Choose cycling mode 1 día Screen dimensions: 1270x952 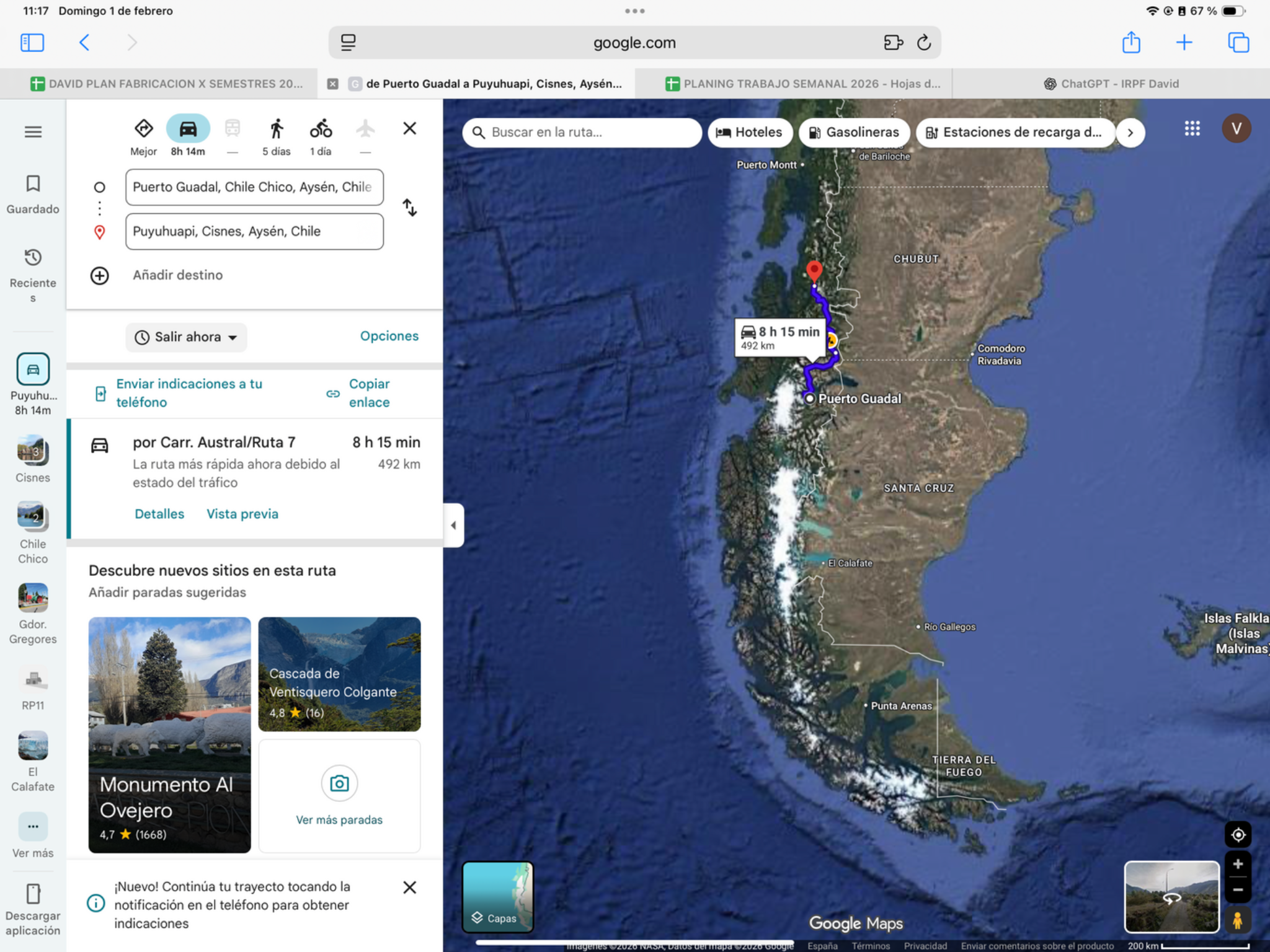[321, 136]
